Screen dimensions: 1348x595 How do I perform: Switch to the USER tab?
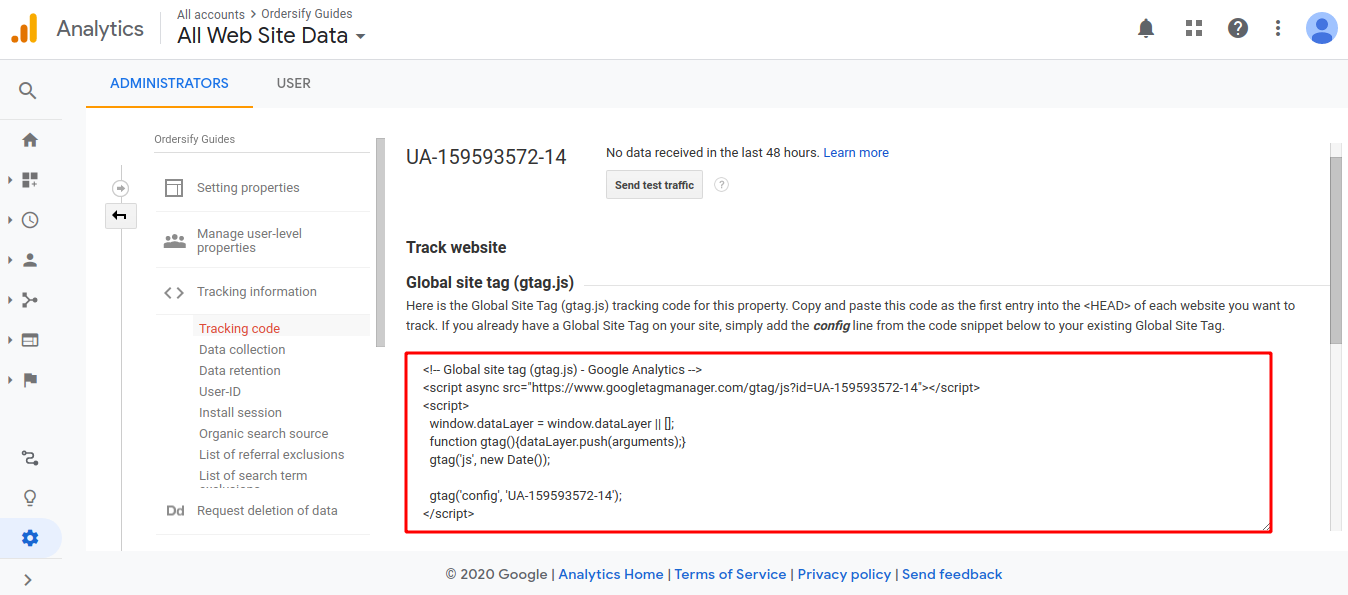(293, 83)
